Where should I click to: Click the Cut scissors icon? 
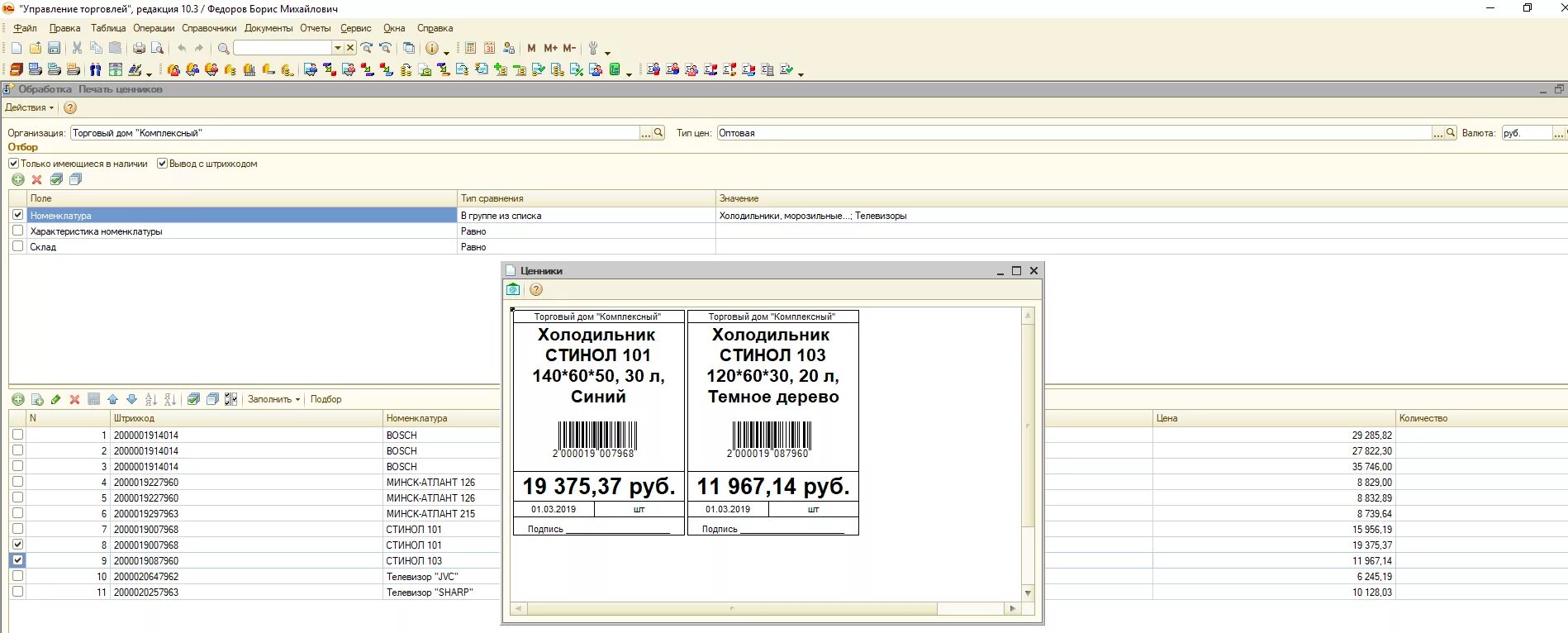tap(77, 49)
